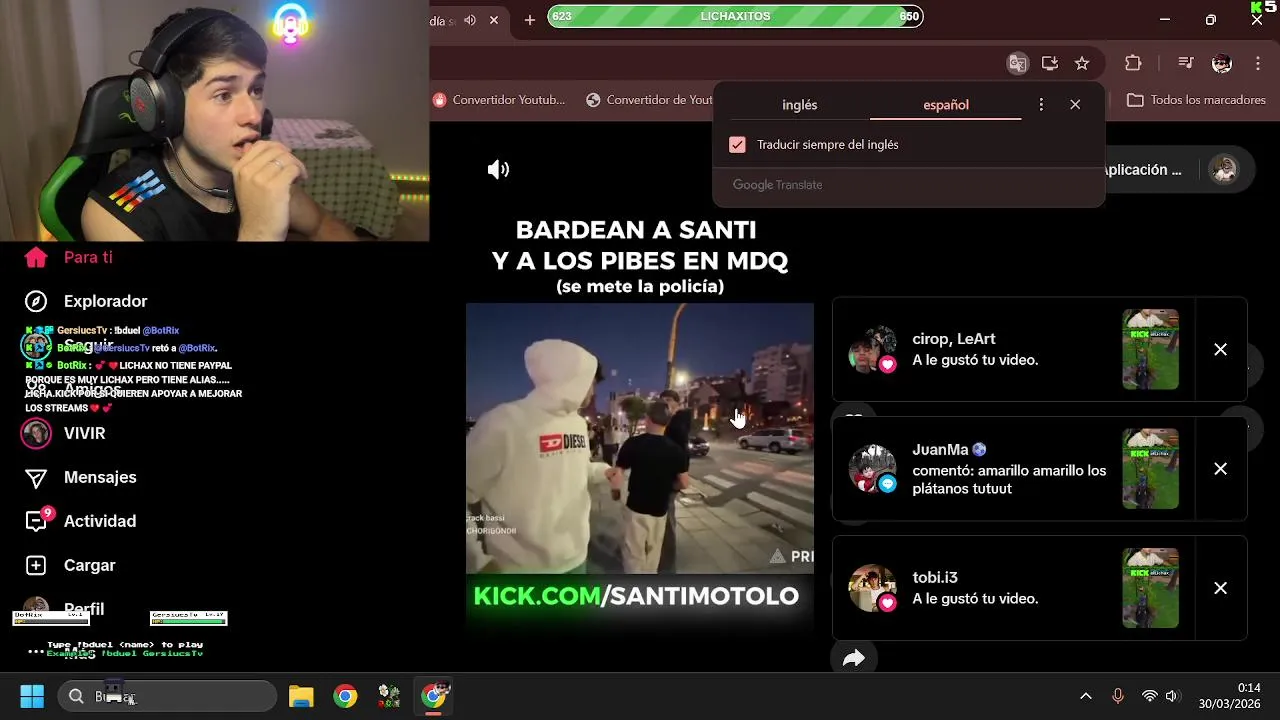Open the page profile avatar at top right

point(1224,170)
